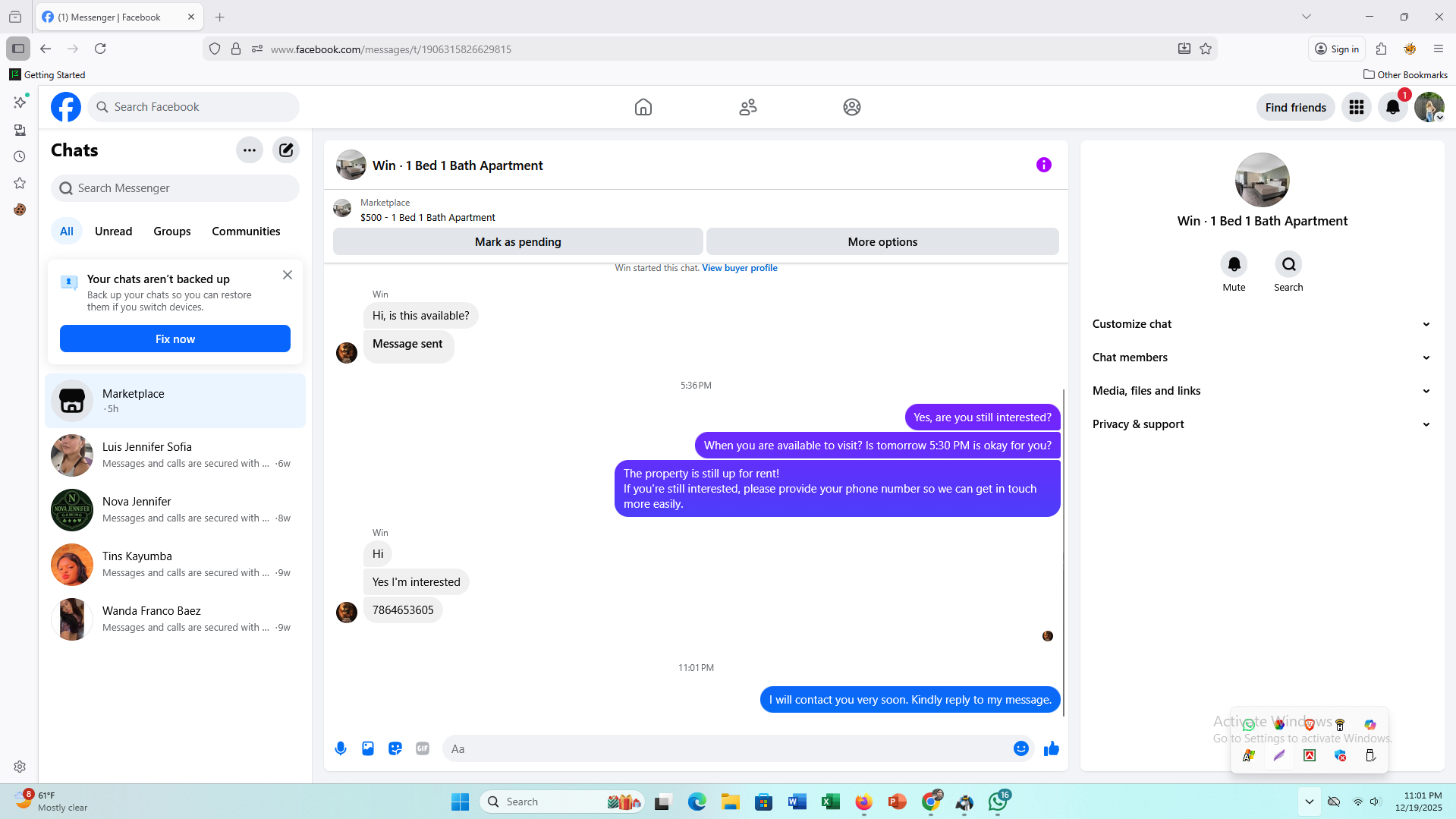1456x819 pixels.
Task: Choose a GIF icon
Action: click(423, 748)
